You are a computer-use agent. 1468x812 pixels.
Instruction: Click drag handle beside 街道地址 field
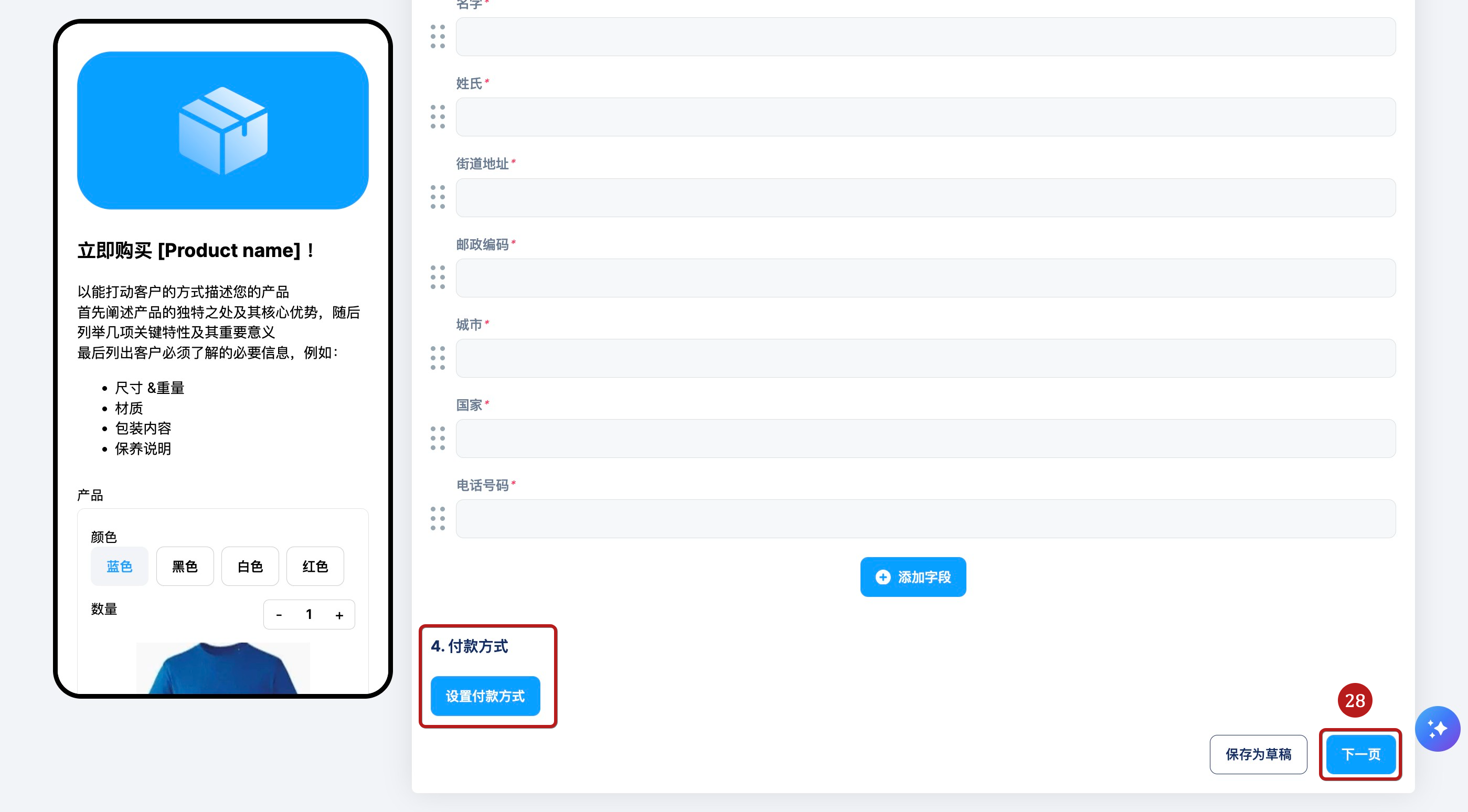pos(438,197)
